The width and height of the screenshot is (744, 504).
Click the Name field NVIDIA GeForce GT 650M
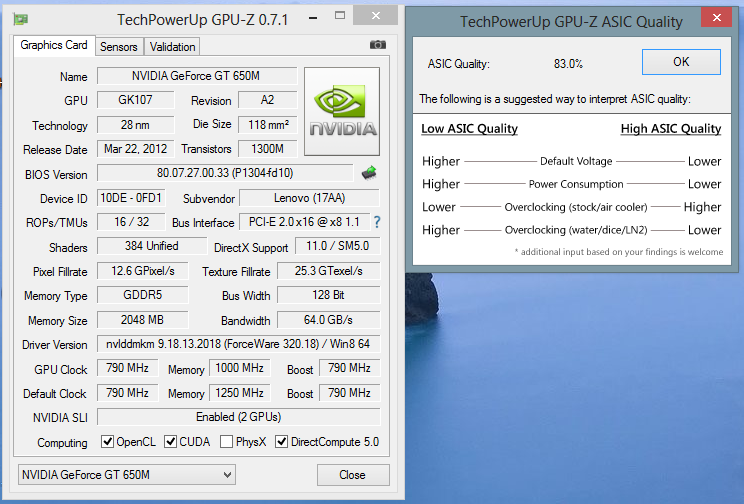point(197,76)
